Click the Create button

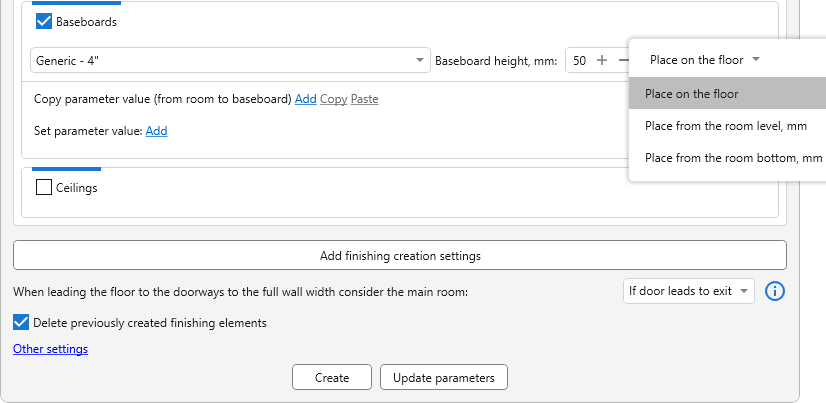332,377
